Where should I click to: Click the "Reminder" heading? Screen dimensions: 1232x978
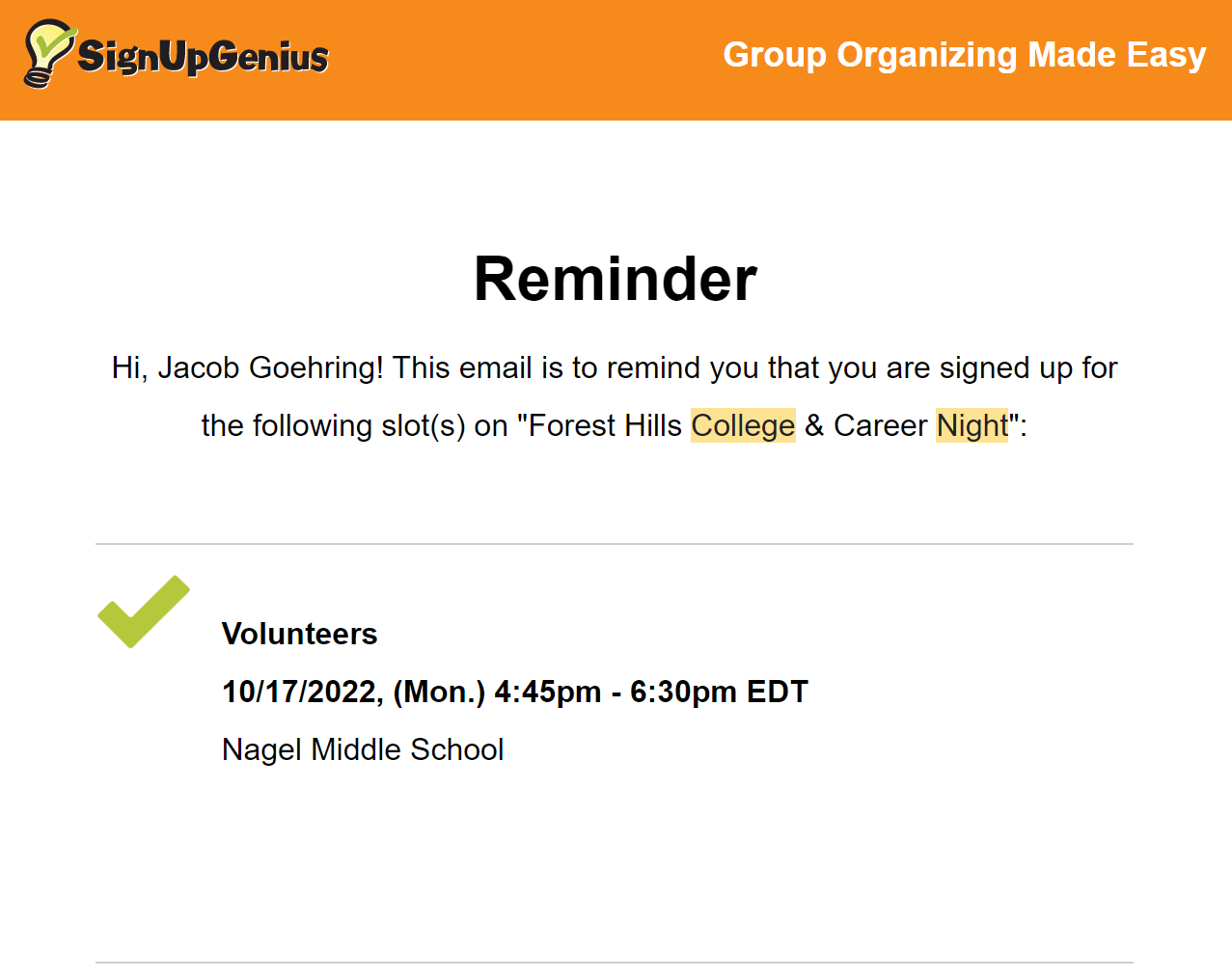(616, 280)
